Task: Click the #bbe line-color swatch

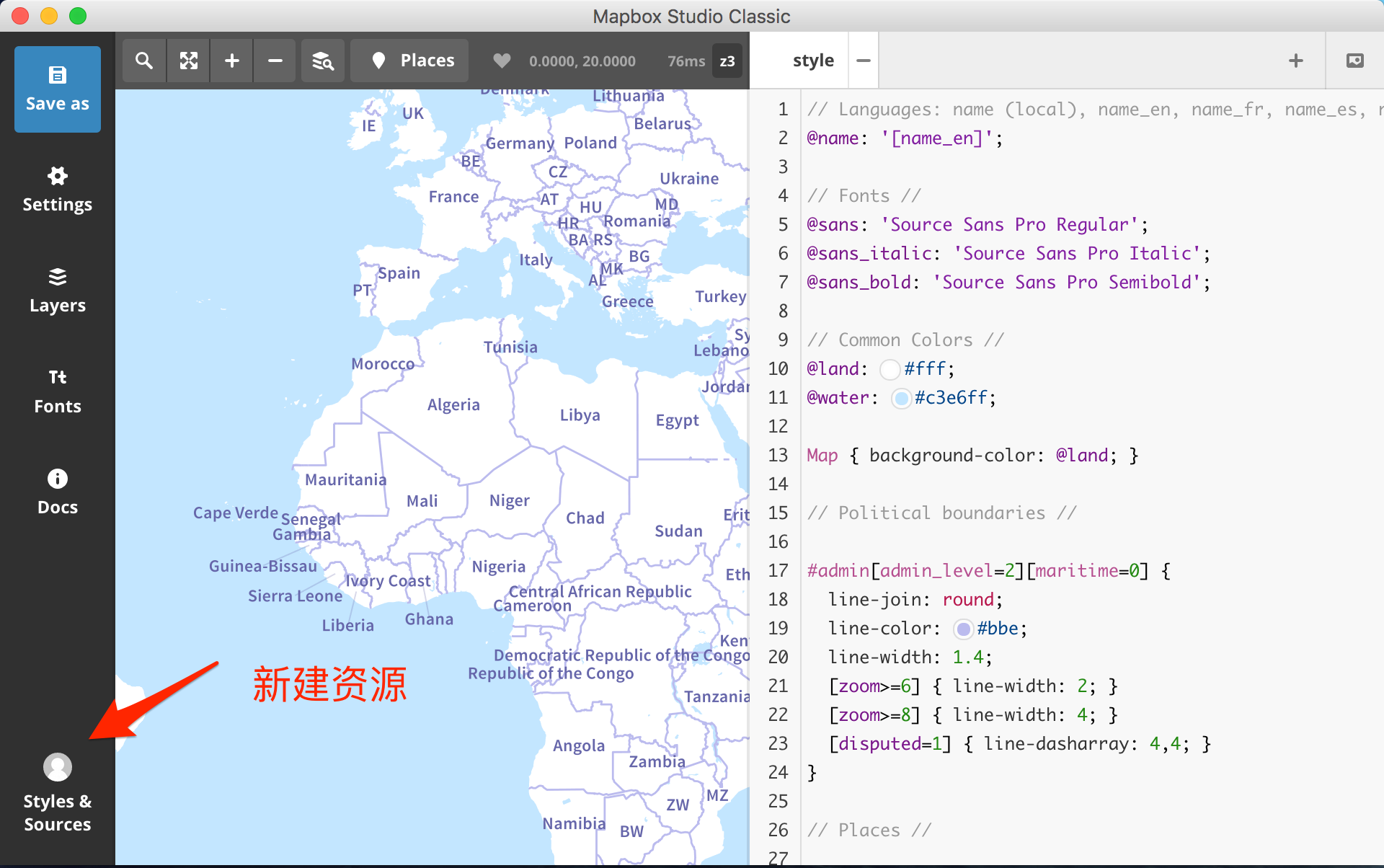Action: [964, 629]
